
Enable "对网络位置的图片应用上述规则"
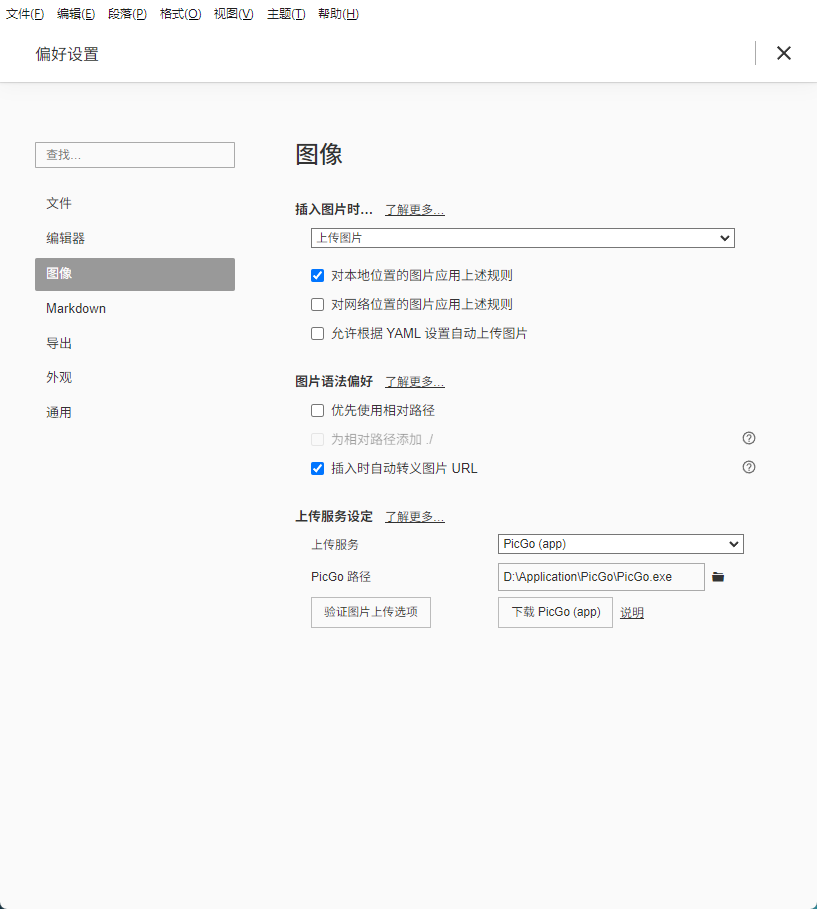(317, 304)
